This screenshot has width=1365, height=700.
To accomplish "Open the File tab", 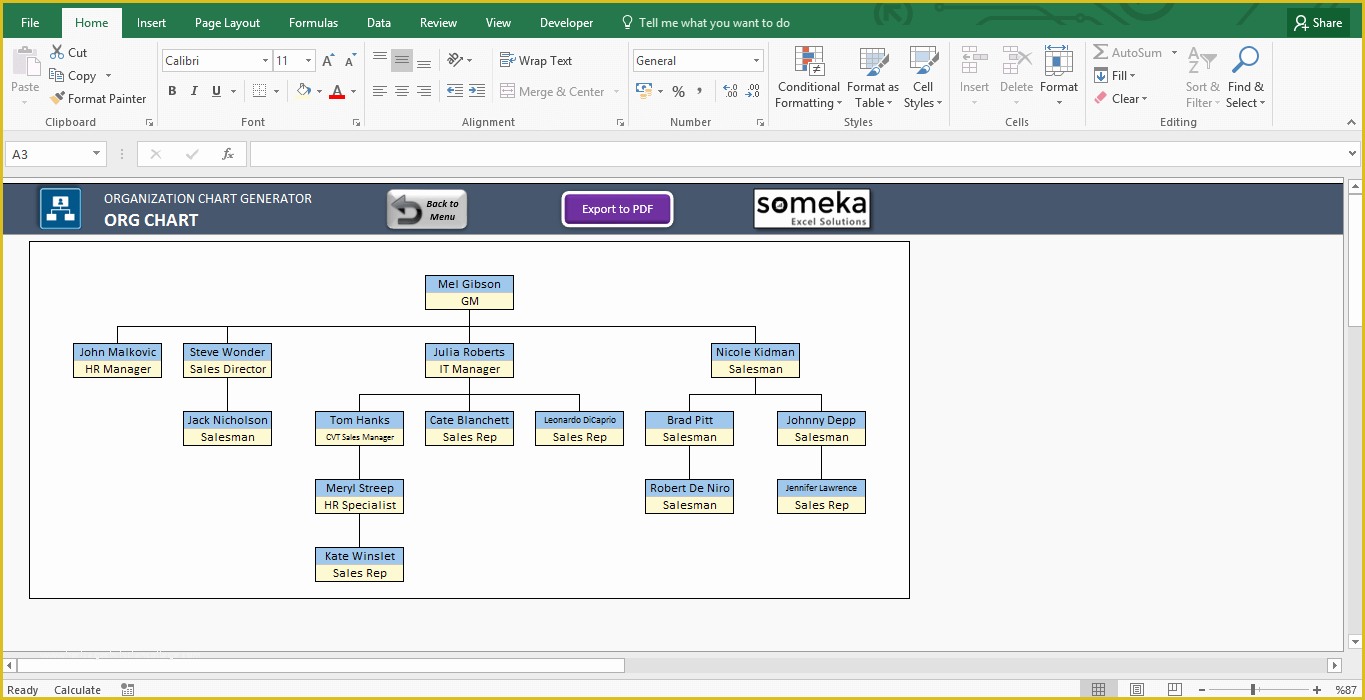I will click(30, 23).
